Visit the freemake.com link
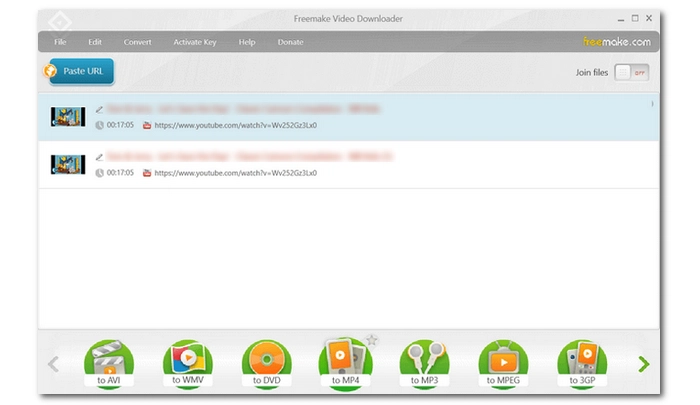 617,42
